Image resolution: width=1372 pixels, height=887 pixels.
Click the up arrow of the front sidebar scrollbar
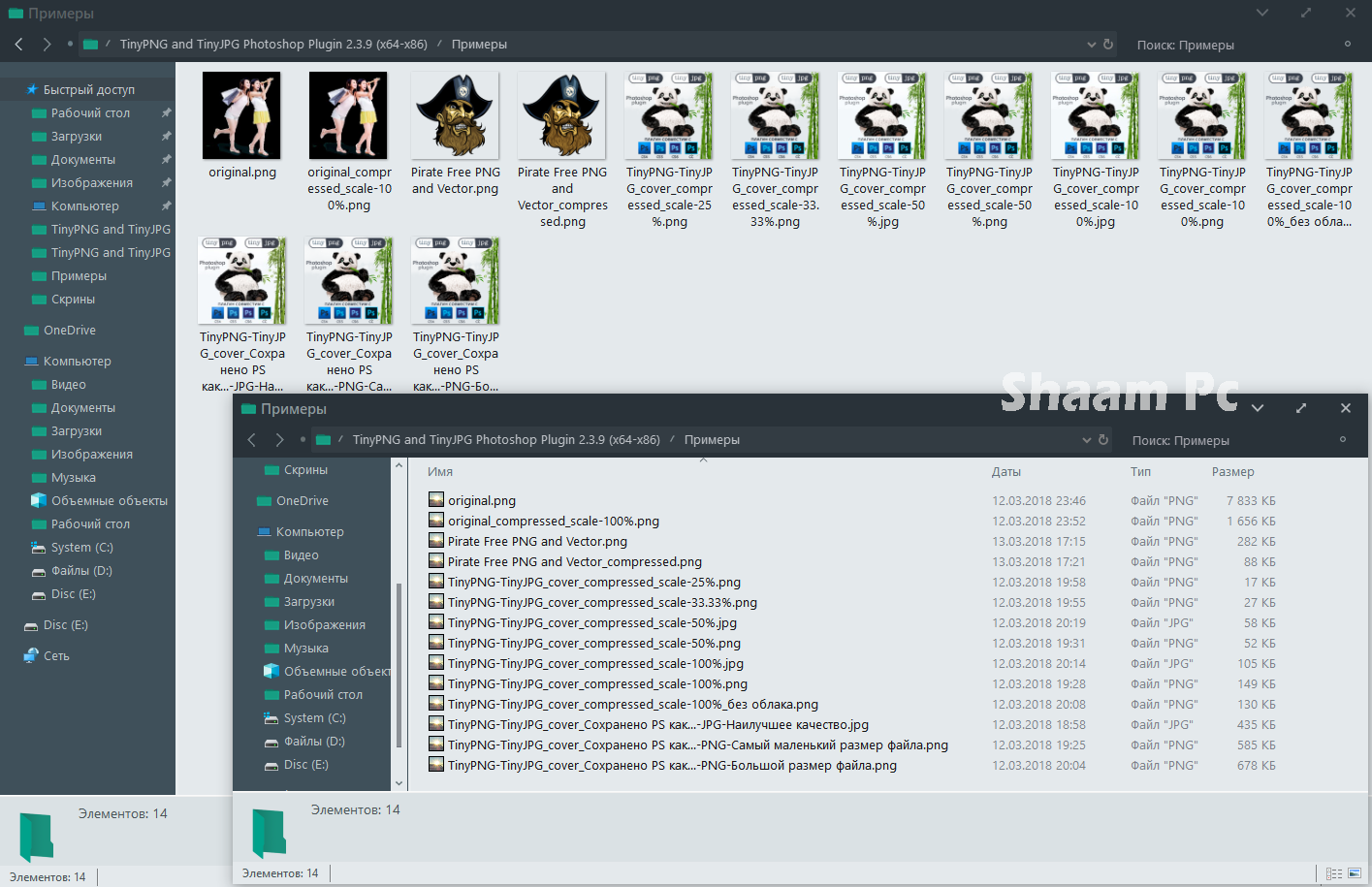399,466
